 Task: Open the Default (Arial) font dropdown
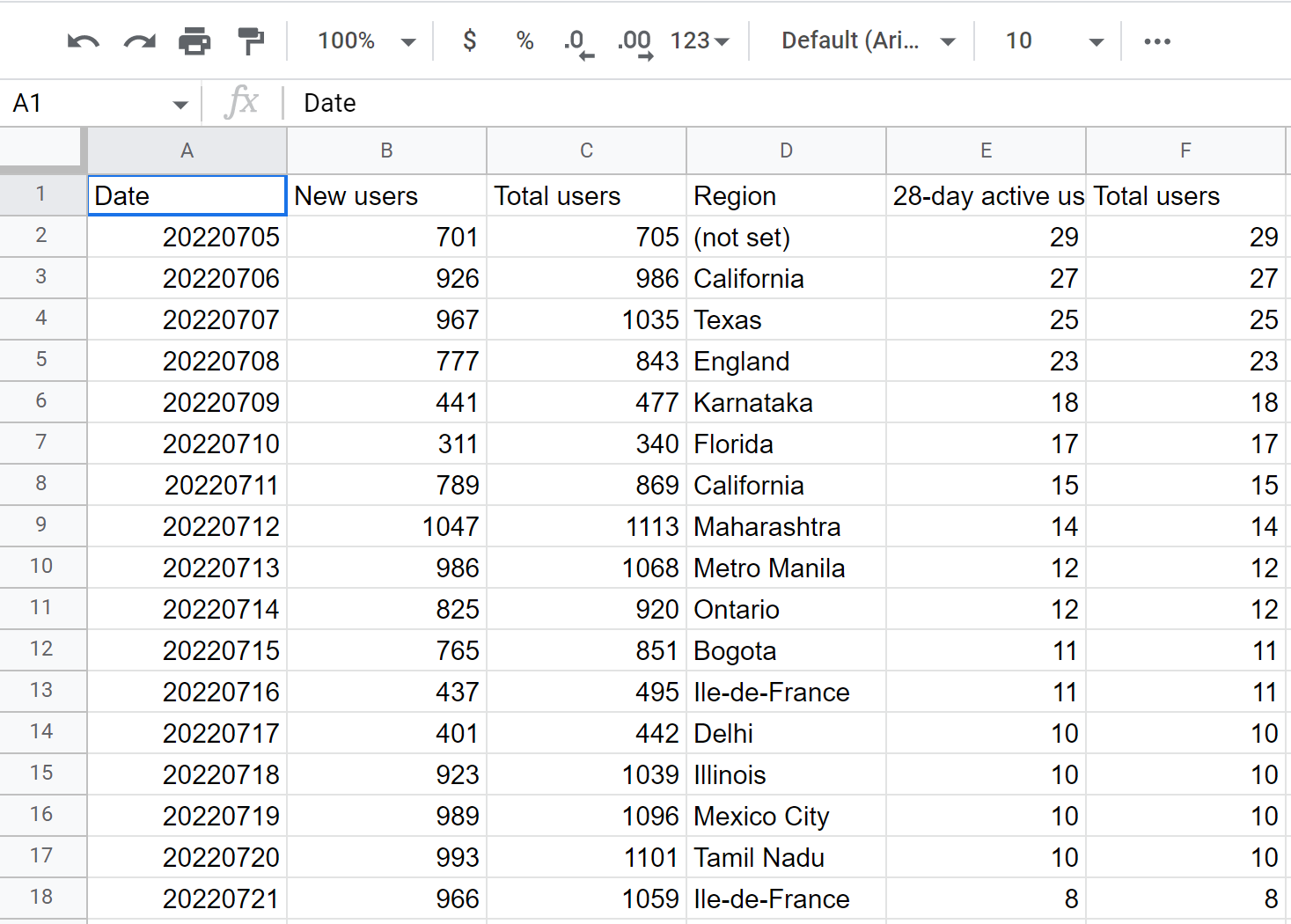coord(867,41)
